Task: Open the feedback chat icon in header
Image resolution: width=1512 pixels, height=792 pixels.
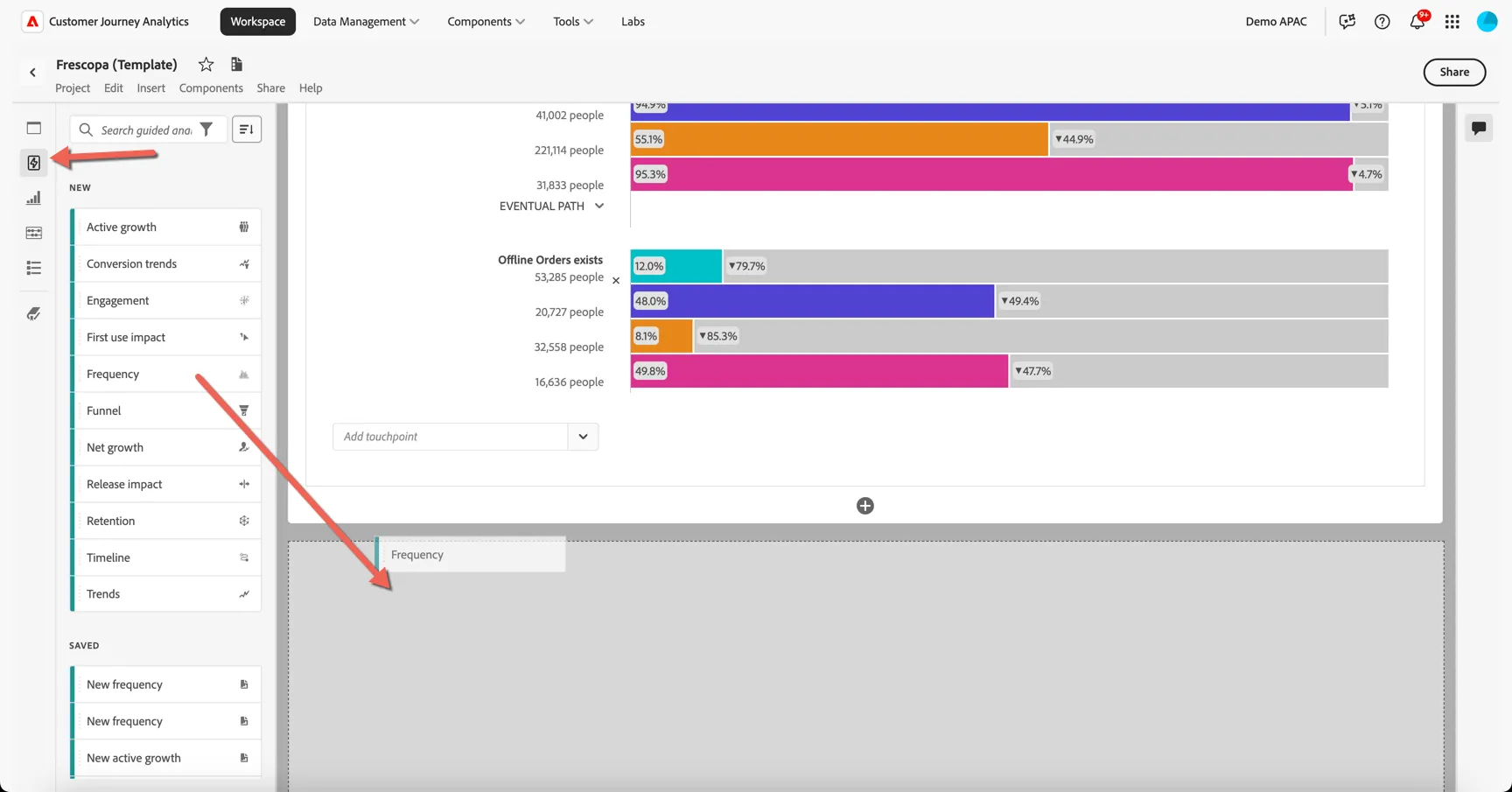Action: [1347, 22]
